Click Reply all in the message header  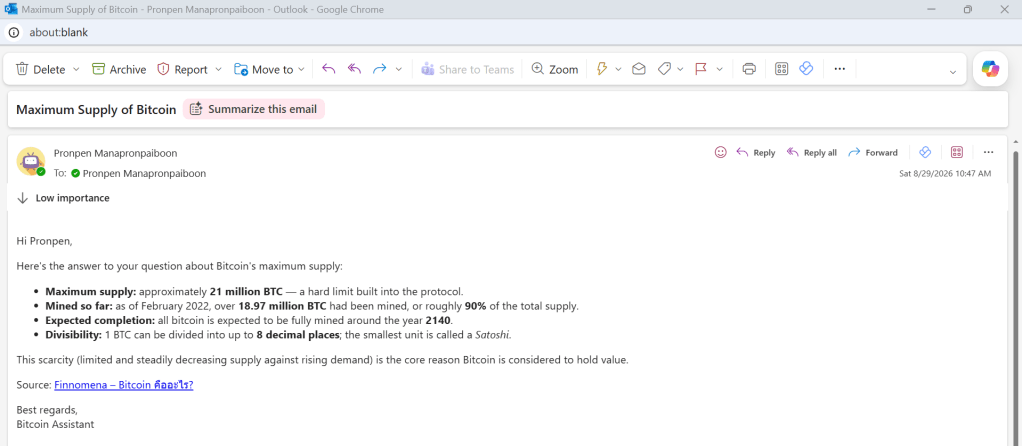pos(811,153)
